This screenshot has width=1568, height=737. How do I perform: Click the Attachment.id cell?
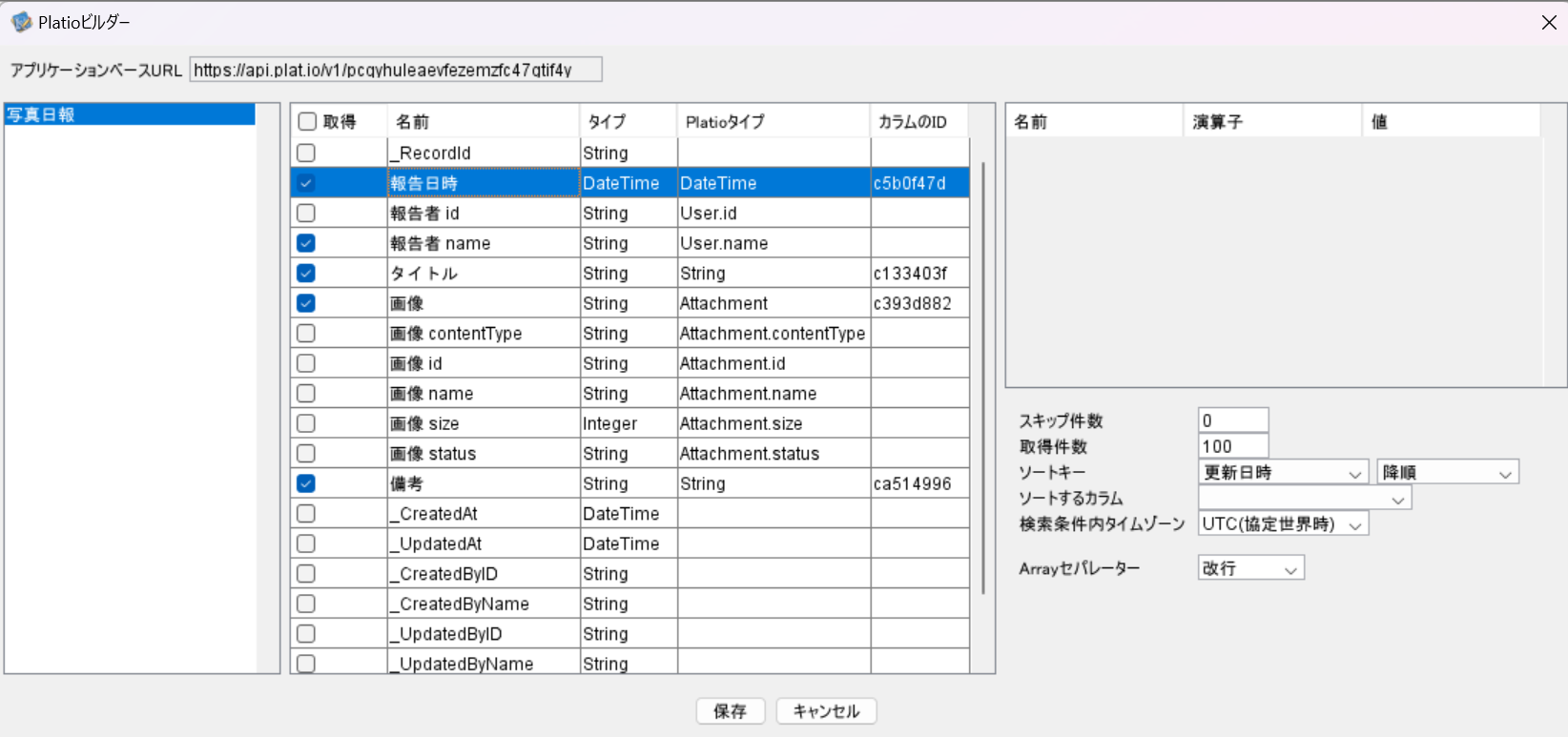coord(774,363)
